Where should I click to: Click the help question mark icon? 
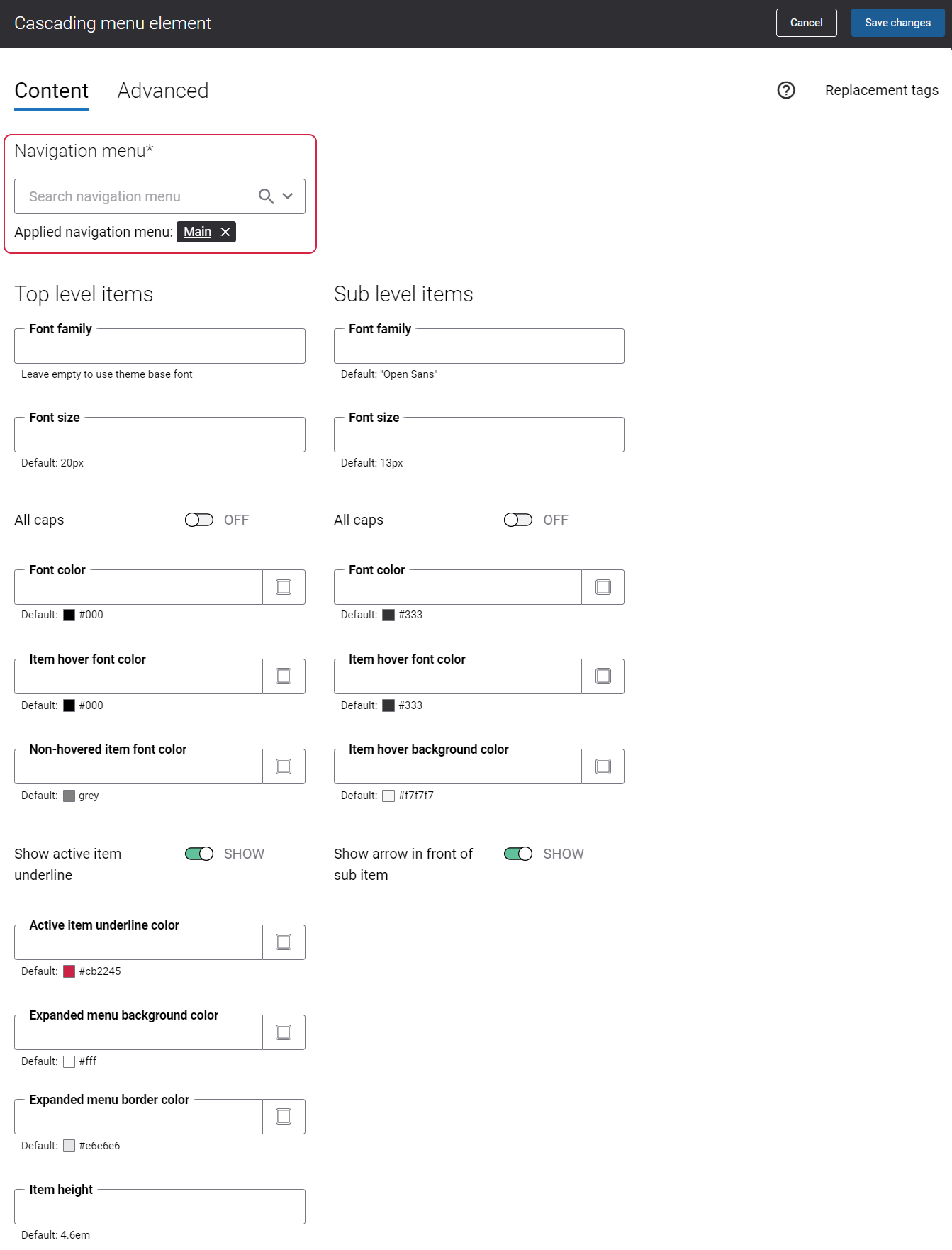tap(786, 90)
